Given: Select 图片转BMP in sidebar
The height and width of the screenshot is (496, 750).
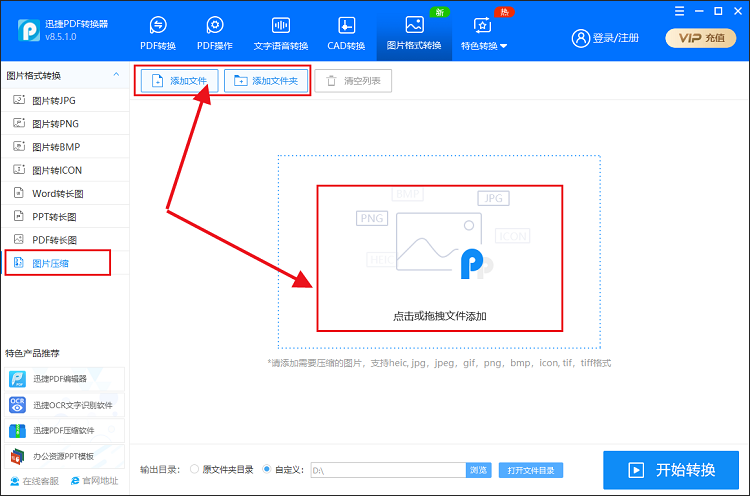Looking at the screenshot, I should point(66,147).
